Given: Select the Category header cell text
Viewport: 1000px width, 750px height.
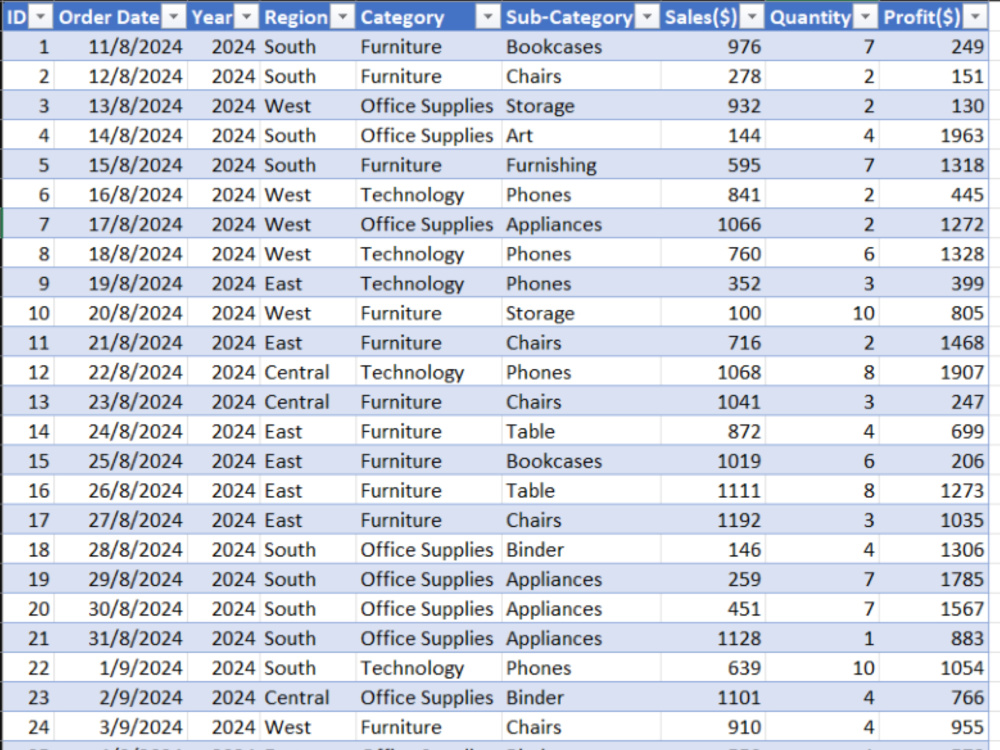Looking at the screenshot, I should (402, 18).
